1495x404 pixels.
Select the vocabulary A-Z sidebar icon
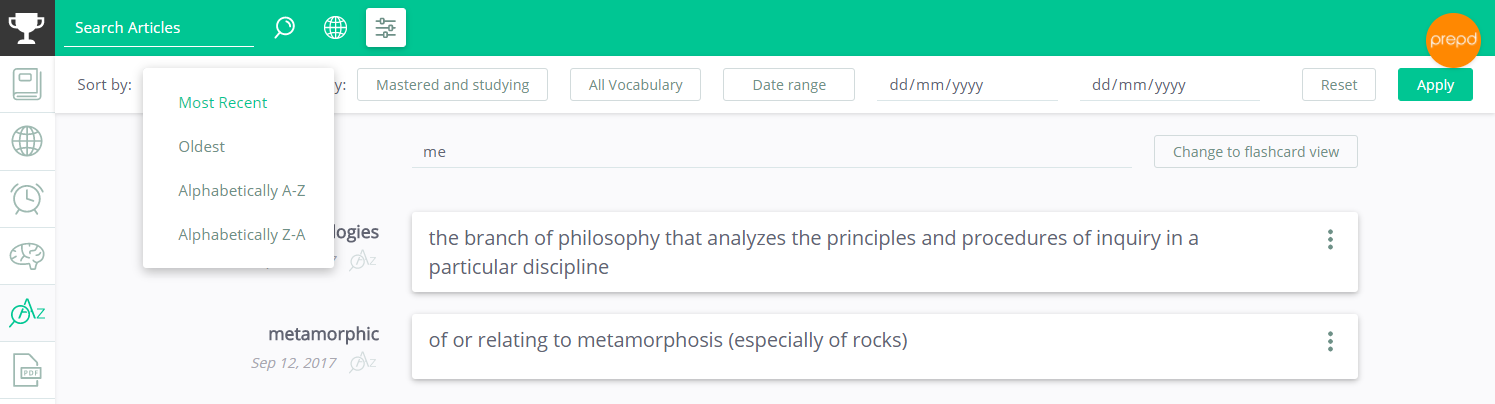[x=27, y=314]
